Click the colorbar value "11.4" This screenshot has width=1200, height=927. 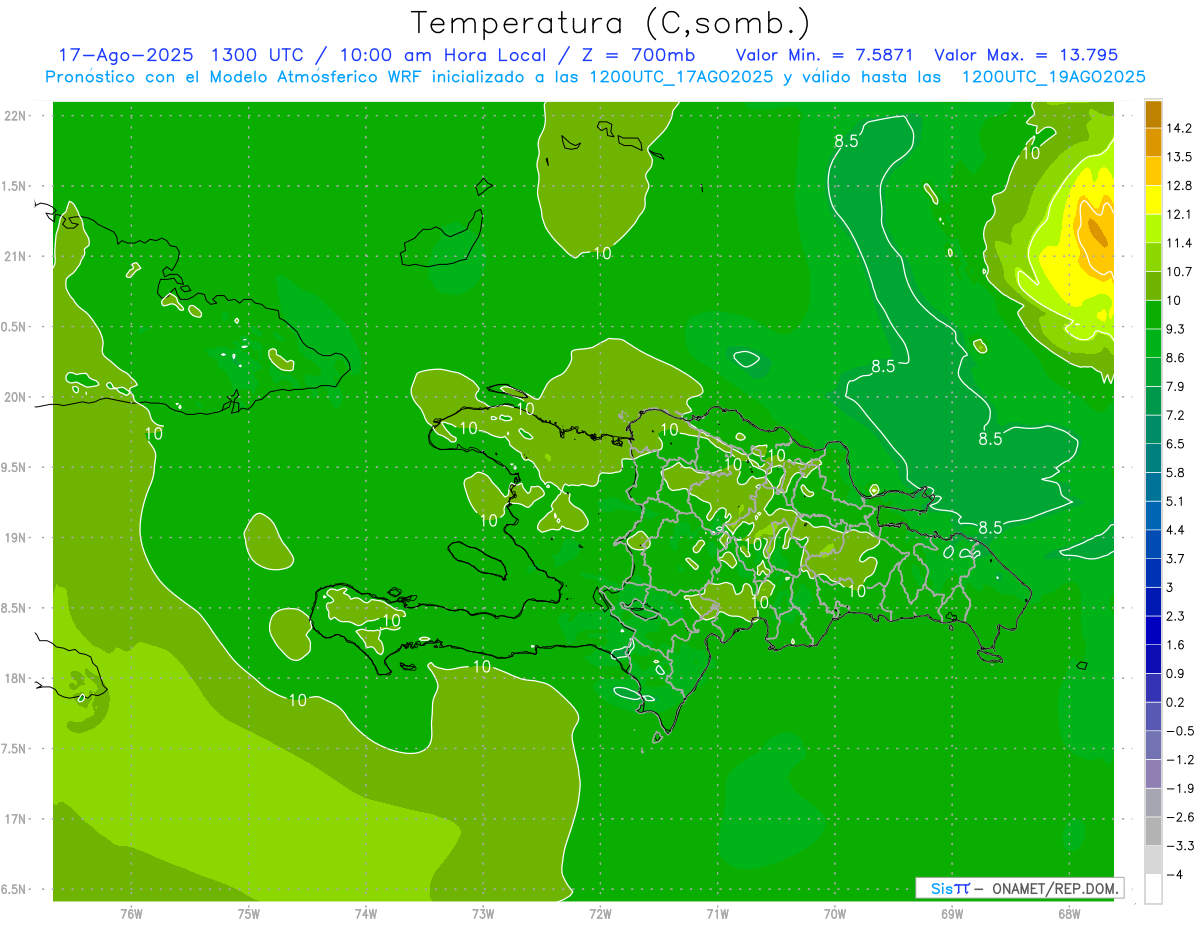(1180, 243)
